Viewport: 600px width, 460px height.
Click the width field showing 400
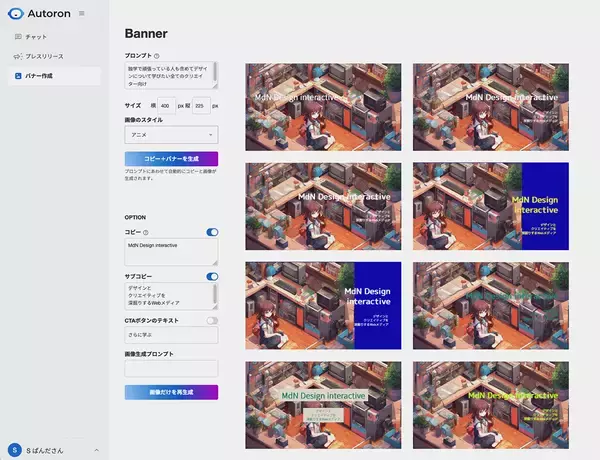click(166, 106)
